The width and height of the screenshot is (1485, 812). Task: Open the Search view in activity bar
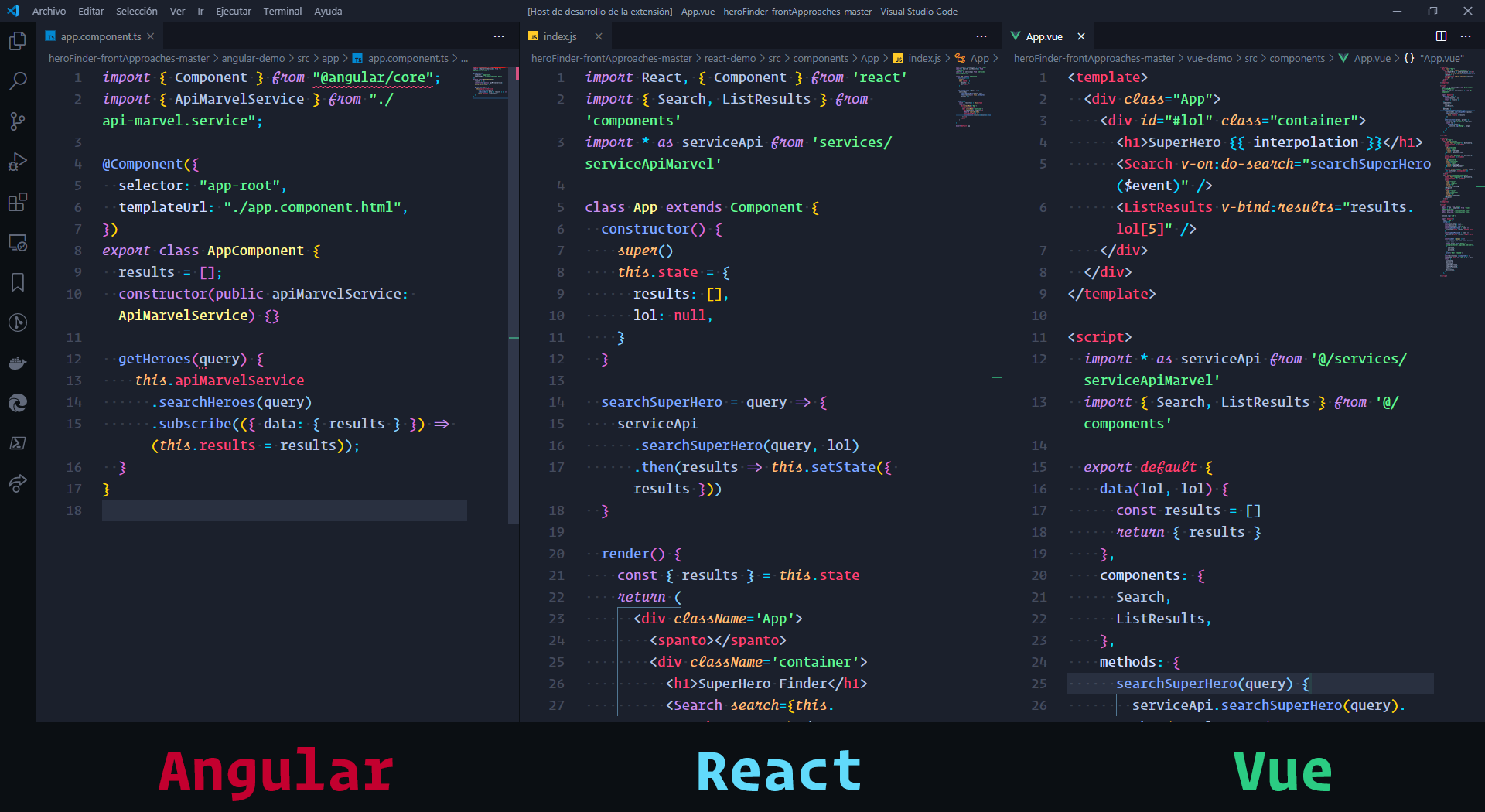click(17, 81)
